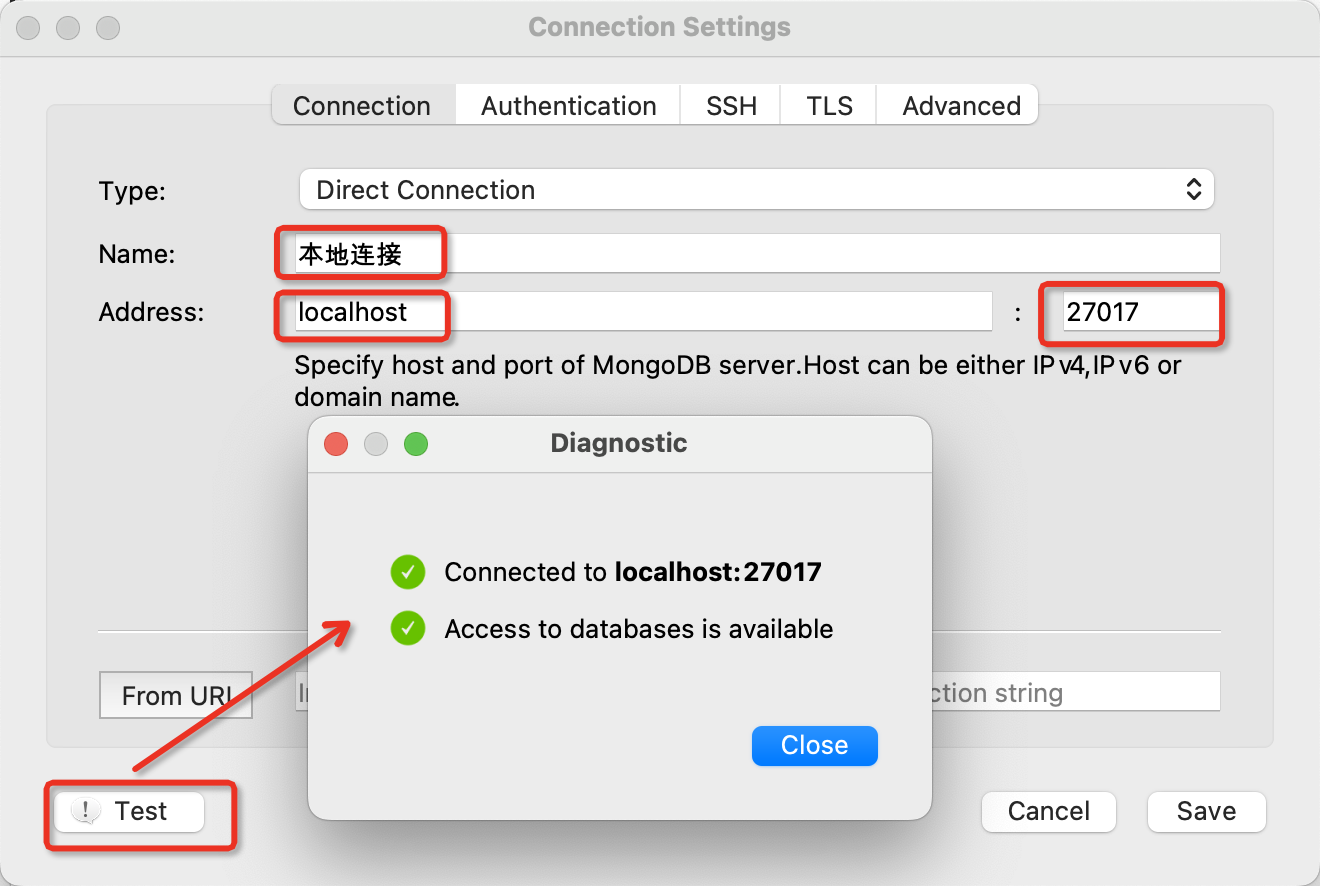Click the green zoom dot of Diagnostic dialog

click(x=416, y=443)
